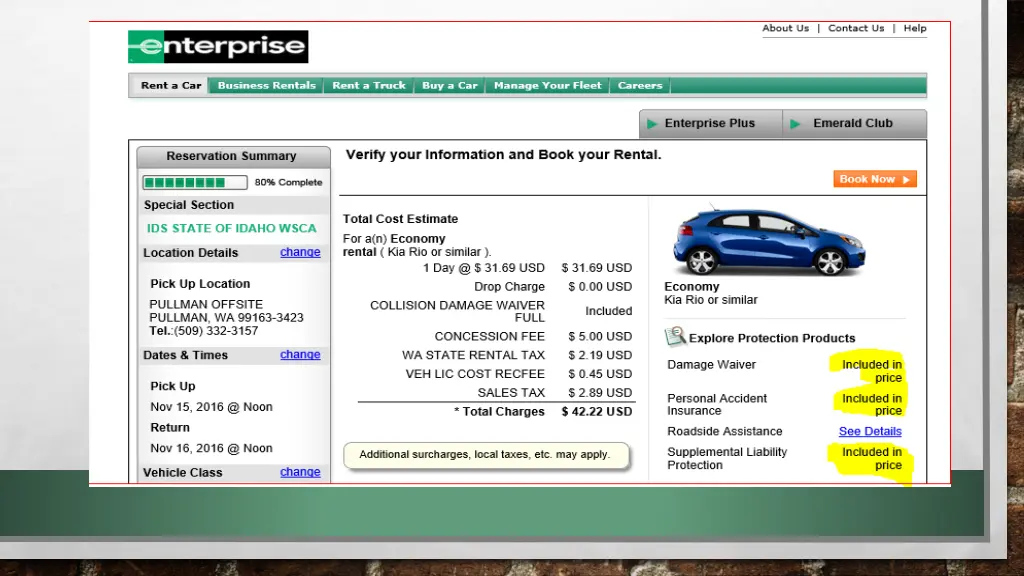This screenshot has height=576, width=1024.
Task: Switch to Rent a Truck tab
Action: [x=369, y=86]
